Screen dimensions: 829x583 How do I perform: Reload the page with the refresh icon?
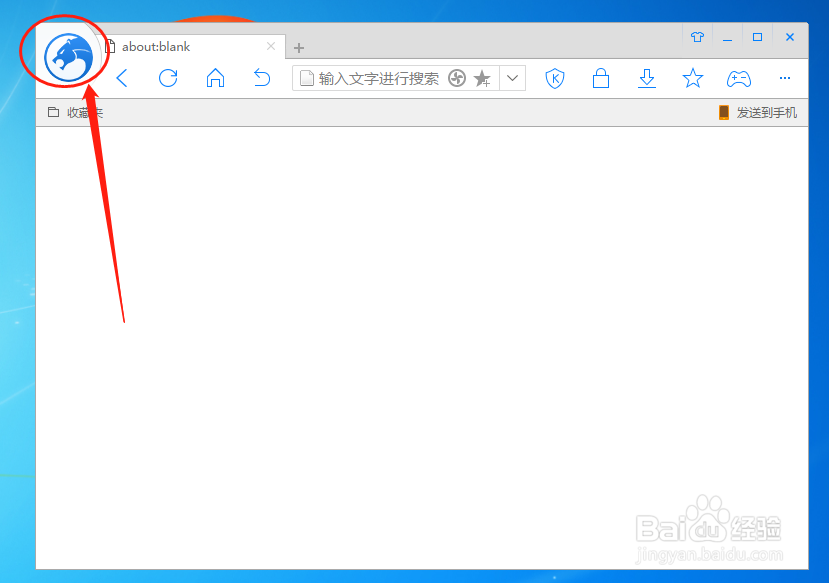pos(168,78)
